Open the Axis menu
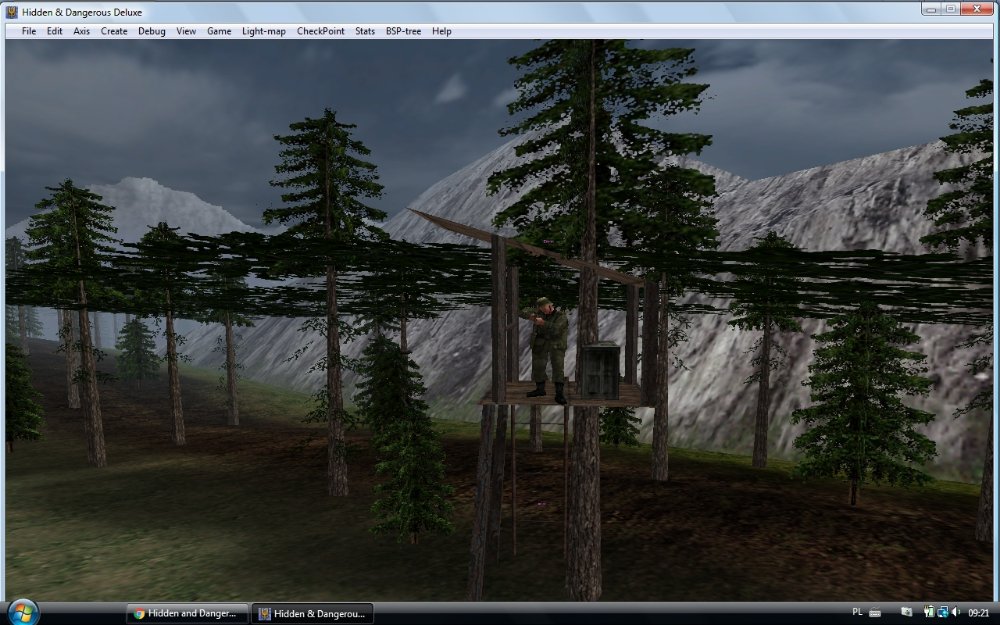 click(81, 31)
